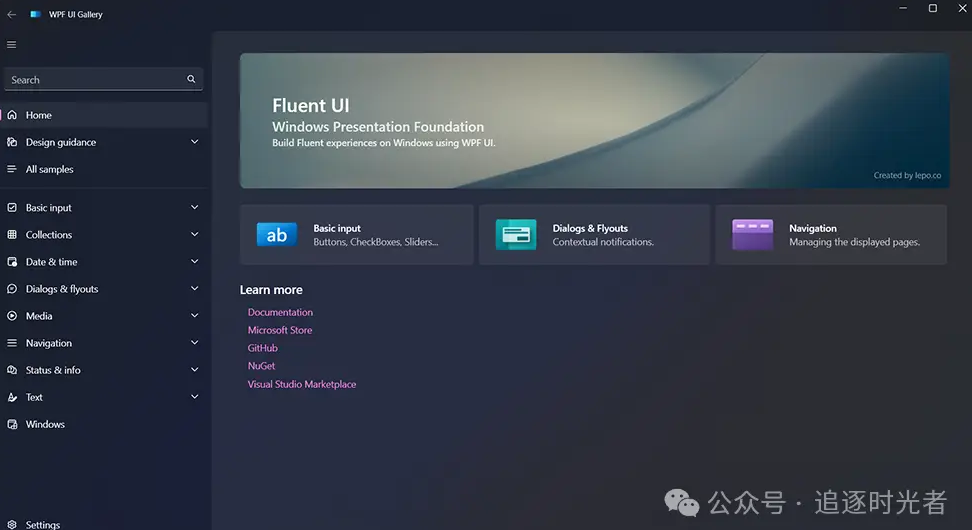The width and height of the screenshot is (972, 530).
Task: Toggle the hamburger navigation pane button
Action: 12,45
